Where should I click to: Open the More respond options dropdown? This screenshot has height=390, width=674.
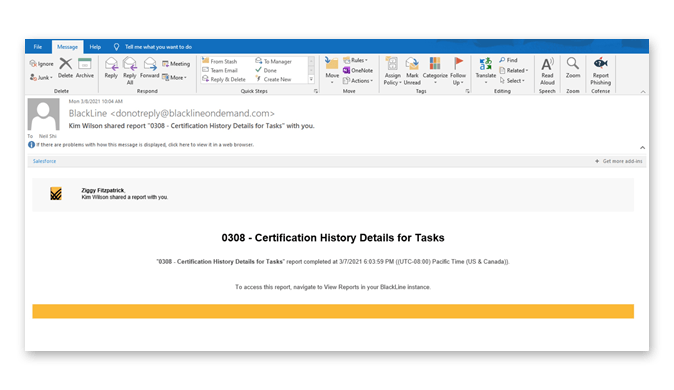pyautogui.click(x=175, y=77)
